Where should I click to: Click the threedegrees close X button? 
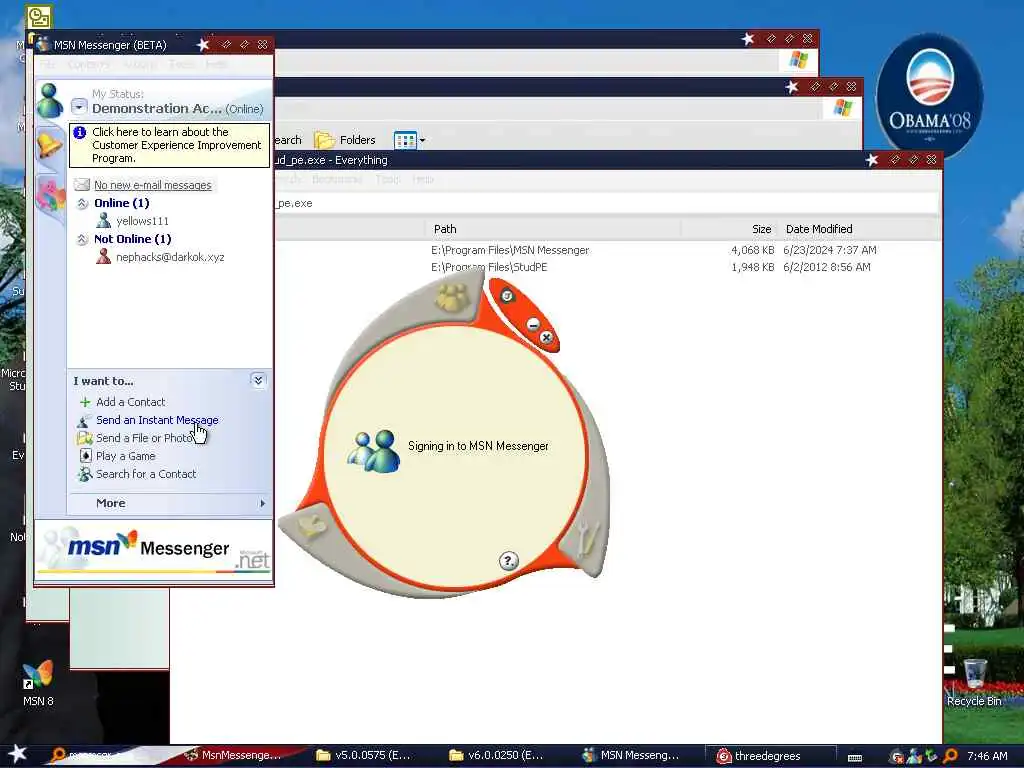(547, 338)
